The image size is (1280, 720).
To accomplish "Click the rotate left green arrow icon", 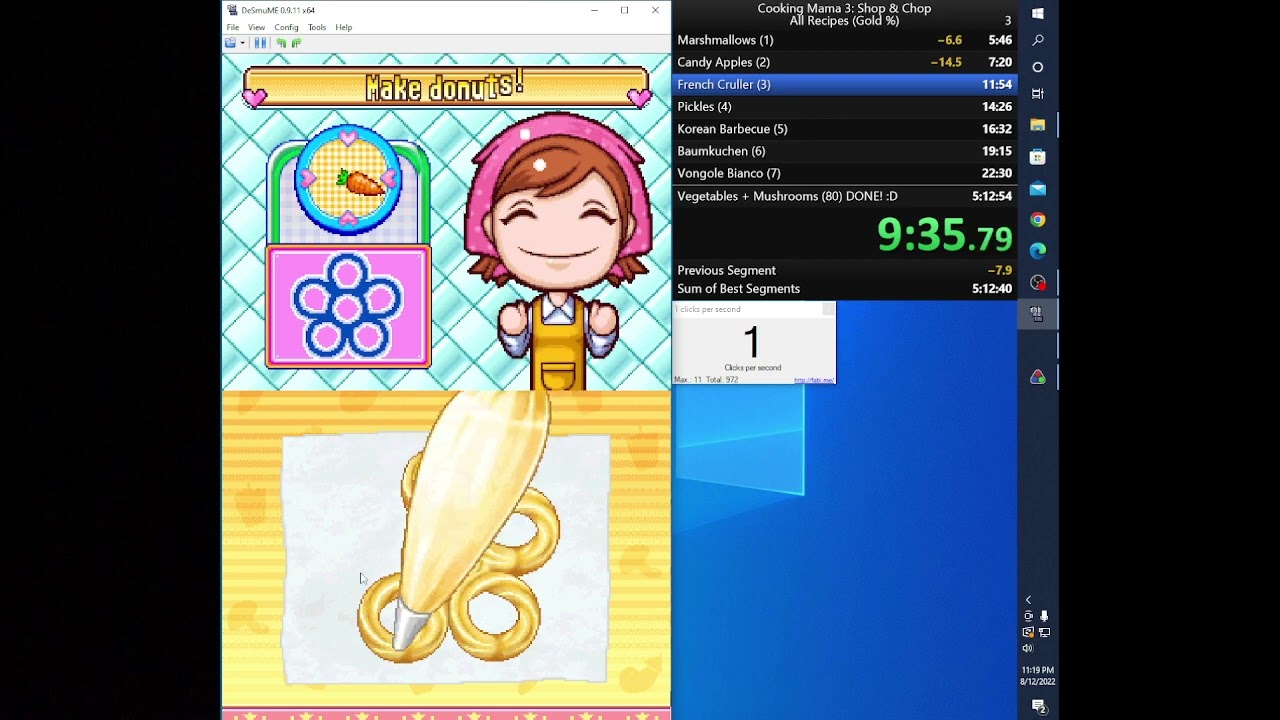I will (x=281, y=43).
